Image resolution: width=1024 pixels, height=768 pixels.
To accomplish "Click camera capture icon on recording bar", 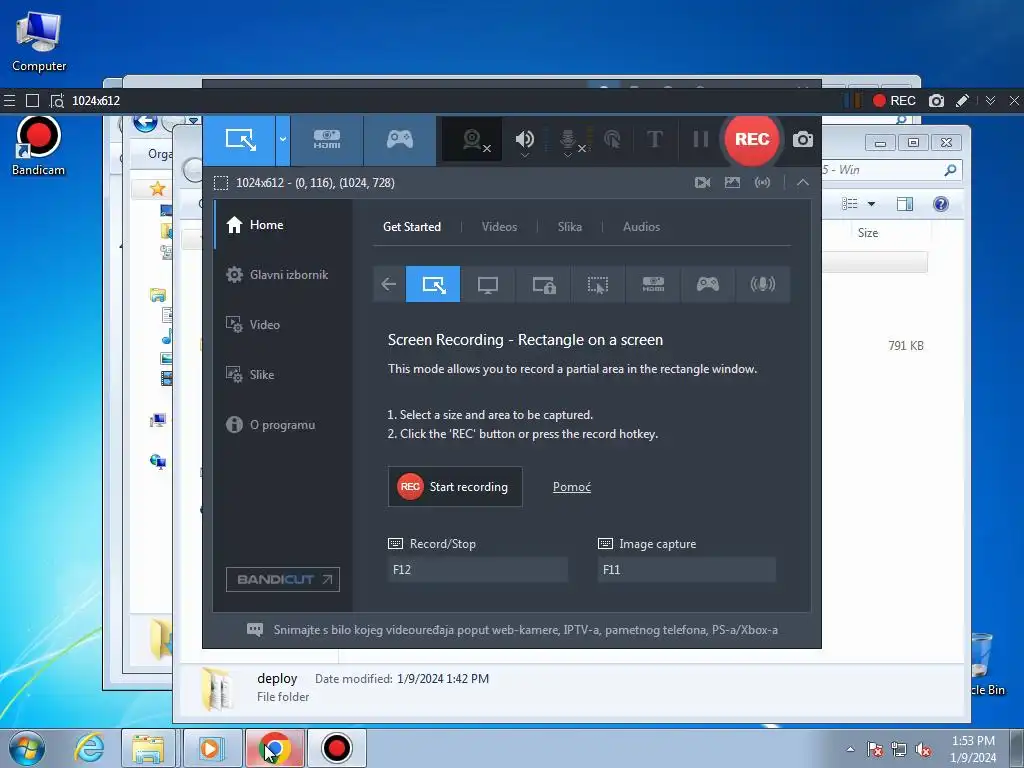I will click(x=936, y=101).
